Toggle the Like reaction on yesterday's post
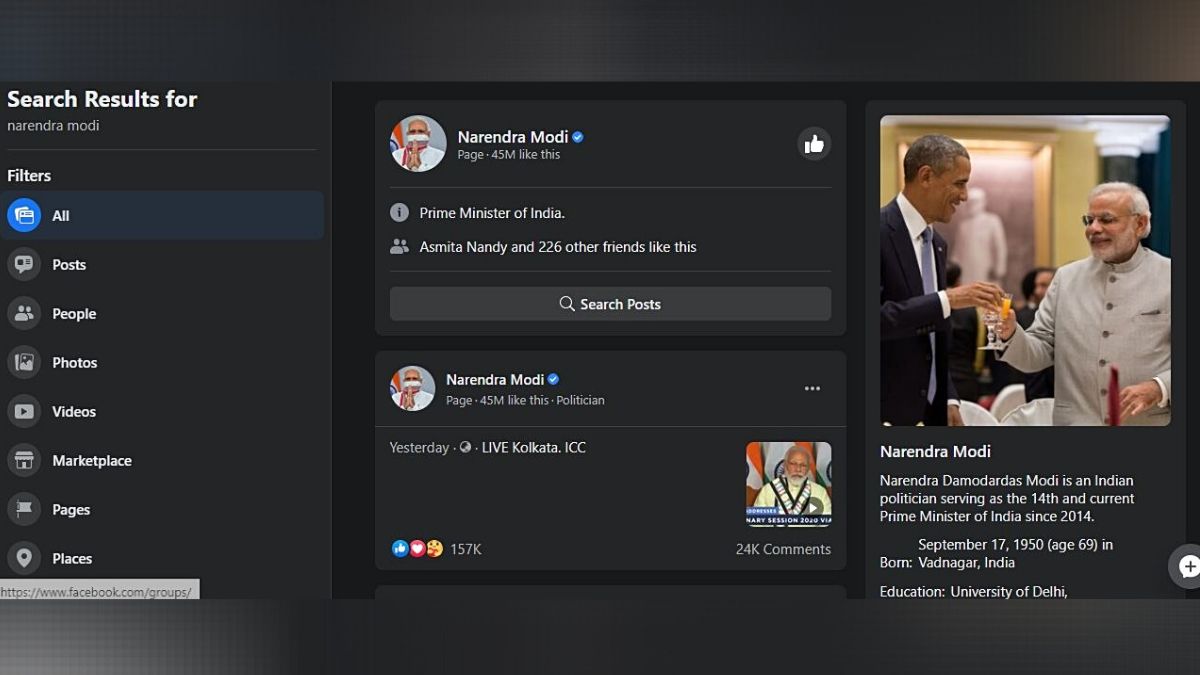 399,548
